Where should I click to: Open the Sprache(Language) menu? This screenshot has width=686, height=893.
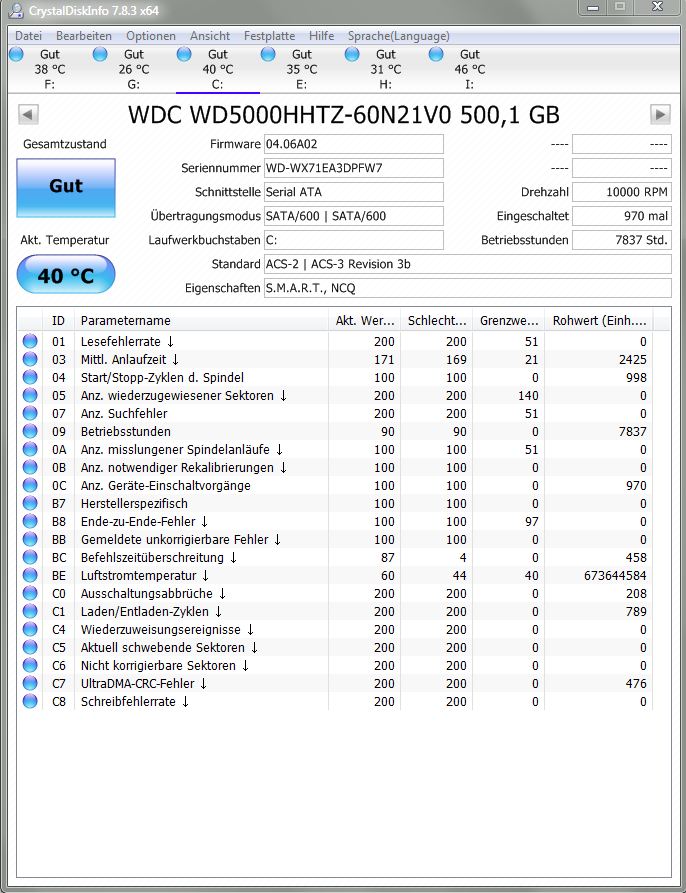click(x=399, y=36)
